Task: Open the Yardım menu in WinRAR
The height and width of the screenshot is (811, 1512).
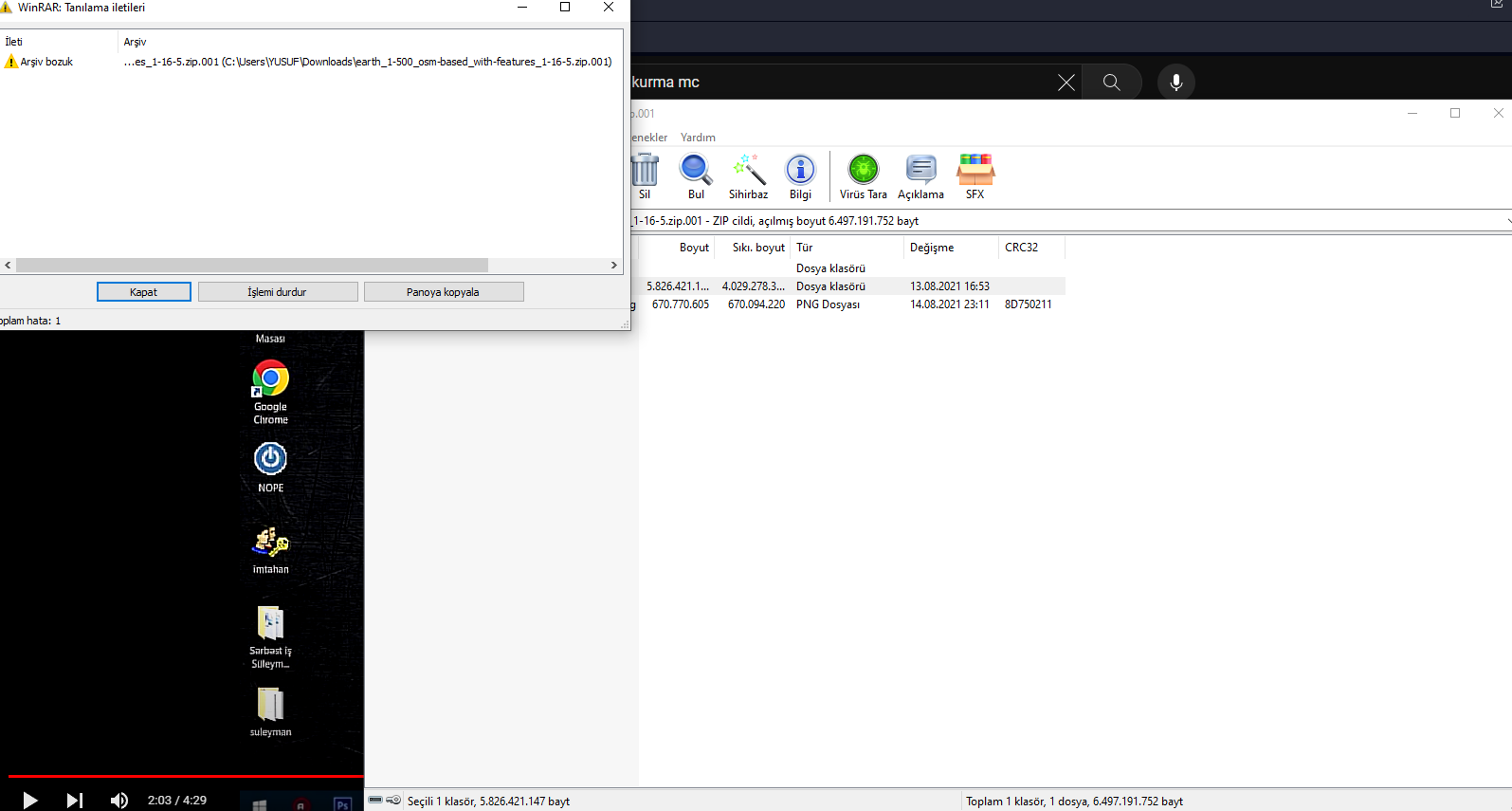Action: point(698,138)
